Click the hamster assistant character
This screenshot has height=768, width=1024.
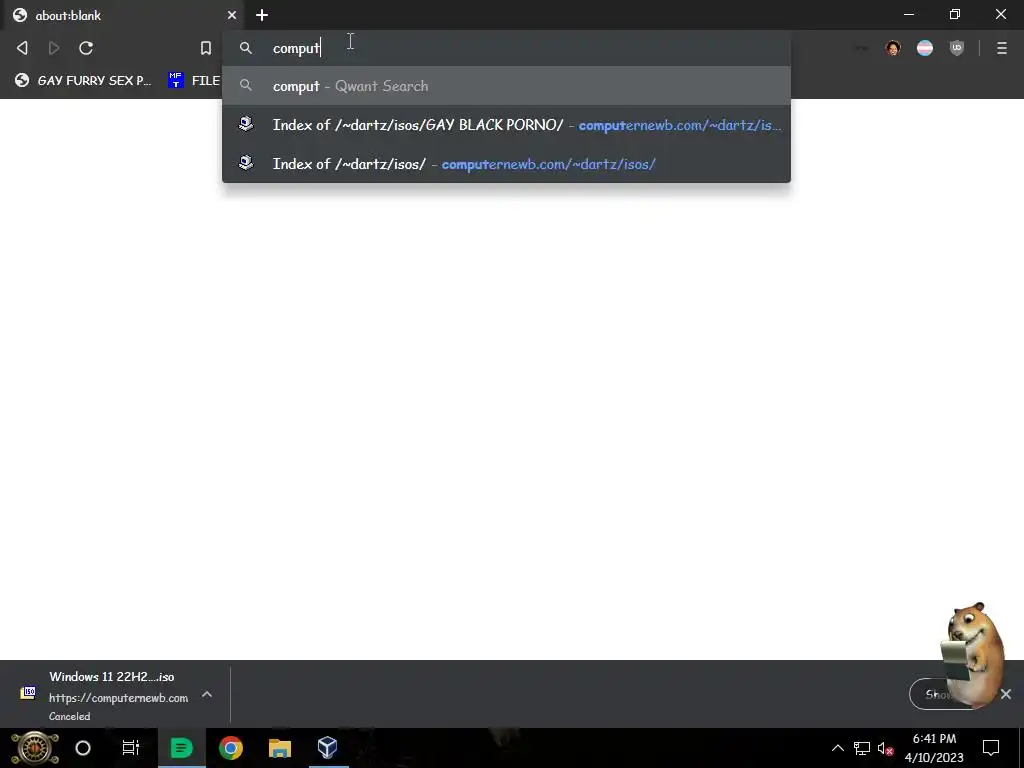[x=972, y=655]
